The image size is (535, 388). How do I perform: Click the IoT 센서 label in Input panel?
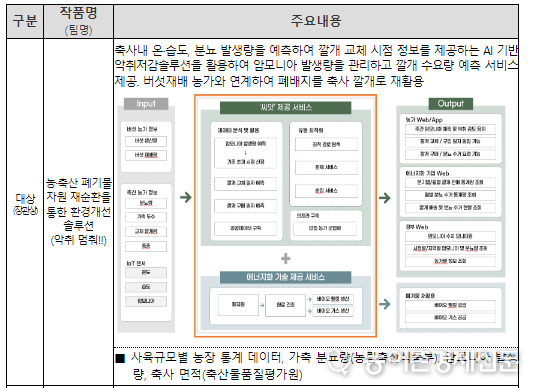(136, 263)
